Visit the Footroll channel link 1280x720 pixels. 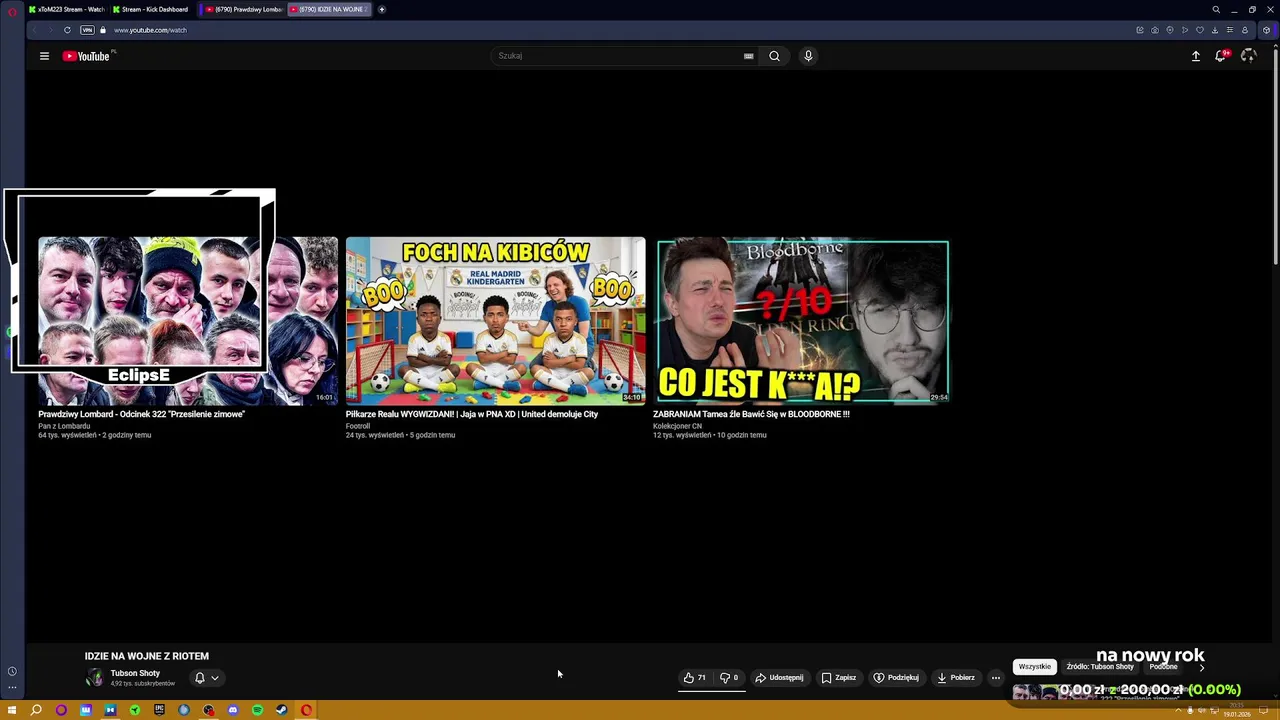click(358, 426)
